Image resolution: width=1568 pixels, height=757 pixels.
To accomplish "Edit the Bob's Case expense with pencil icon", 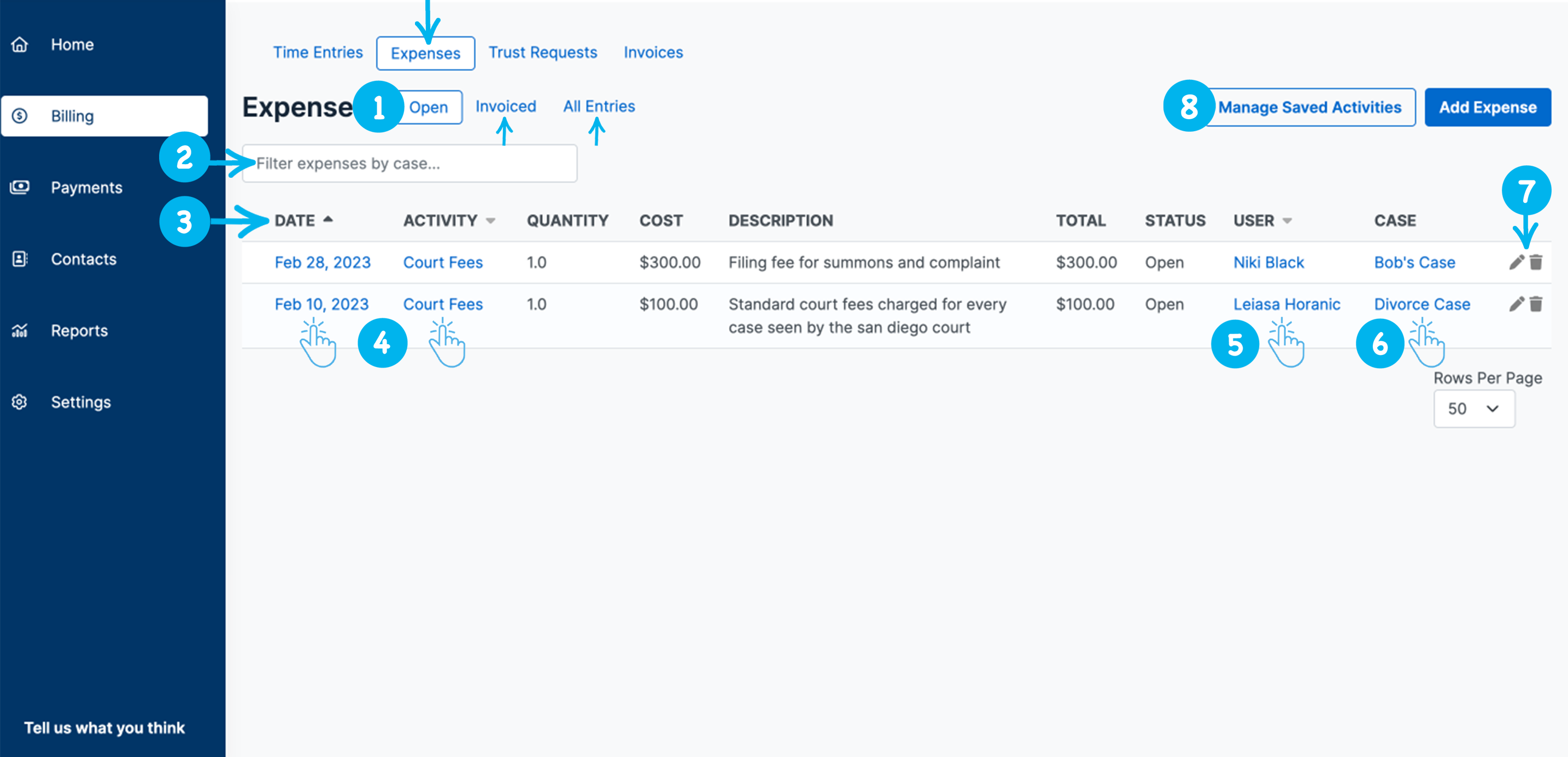I will click(x=1516, y=262).
